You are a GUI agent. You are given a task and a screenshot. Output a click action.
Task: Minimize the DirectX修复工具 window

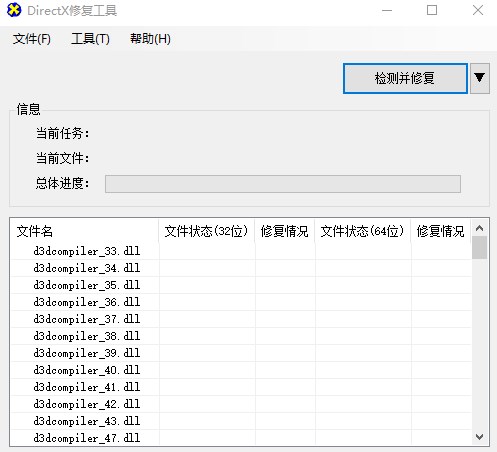(x=387, y=10)
